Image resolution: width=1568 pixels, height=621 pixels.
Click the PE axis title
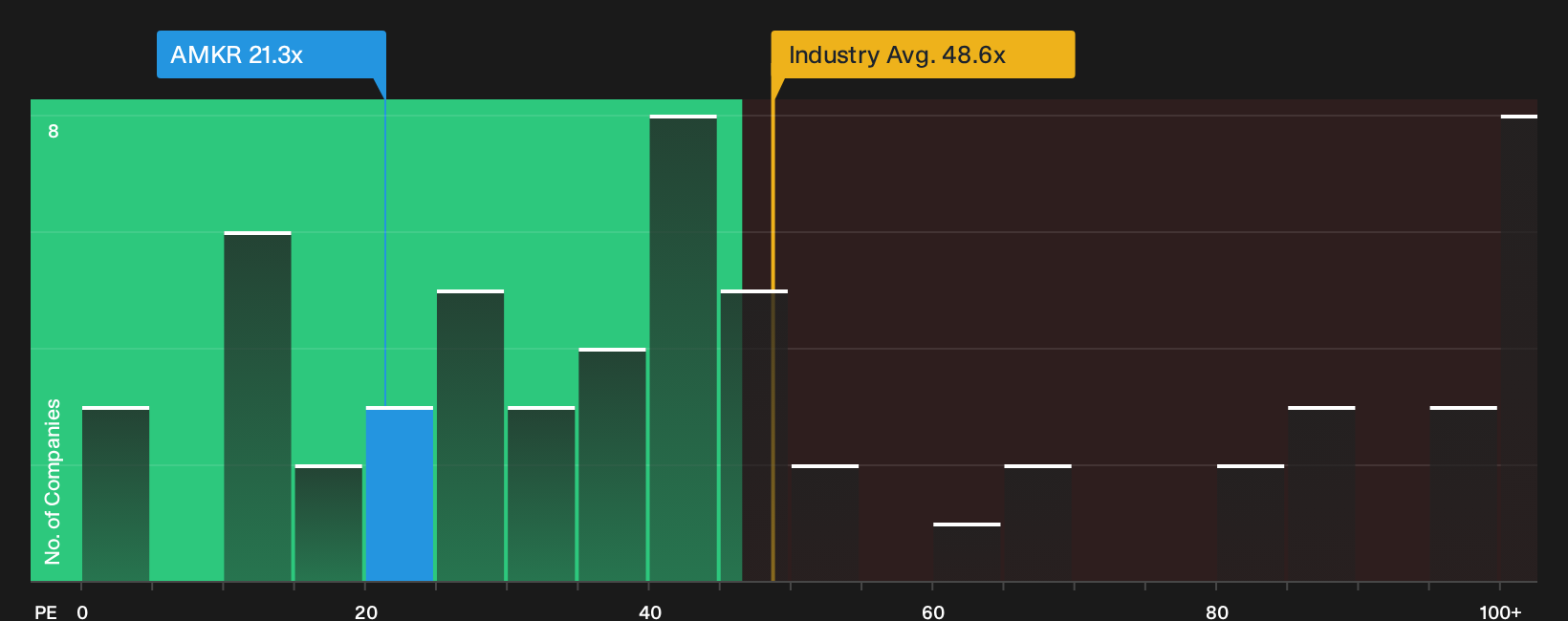[46, 611]
